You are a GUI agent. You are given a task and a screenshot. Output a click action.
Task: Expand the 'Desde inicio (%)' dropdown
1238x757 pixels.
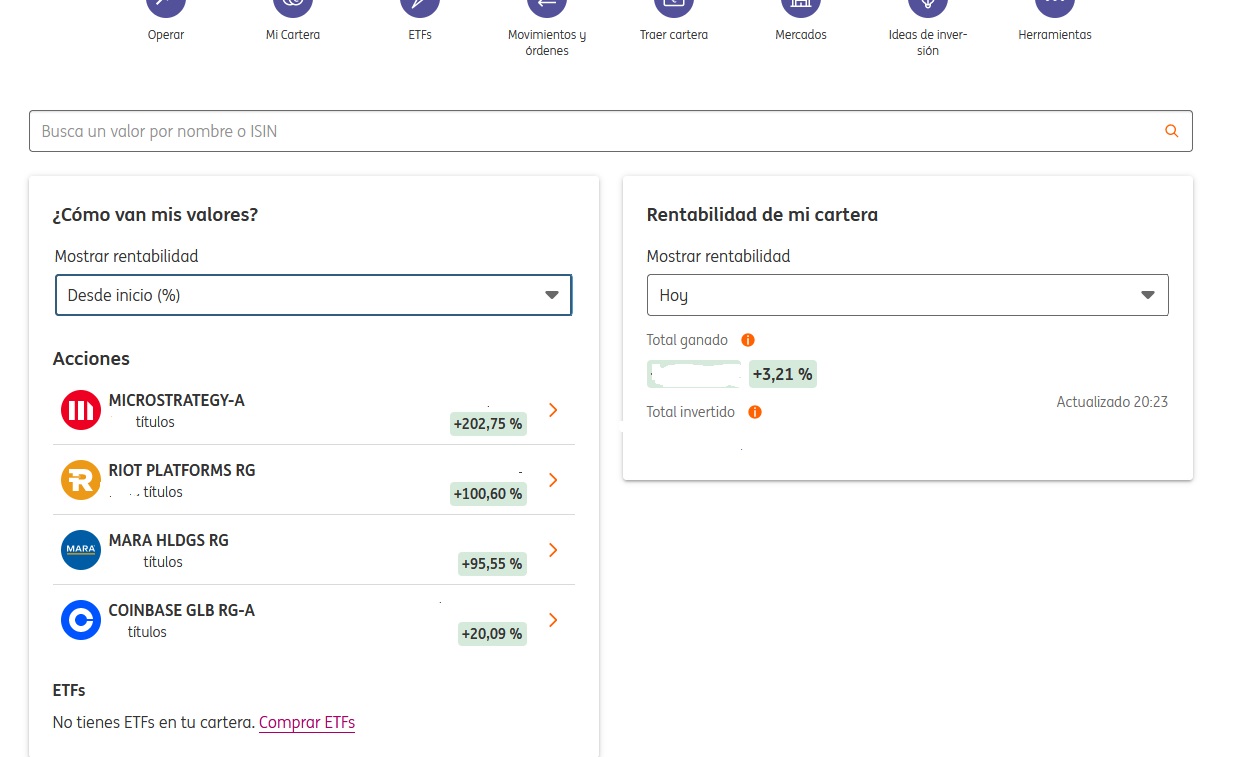coord(313,296)
